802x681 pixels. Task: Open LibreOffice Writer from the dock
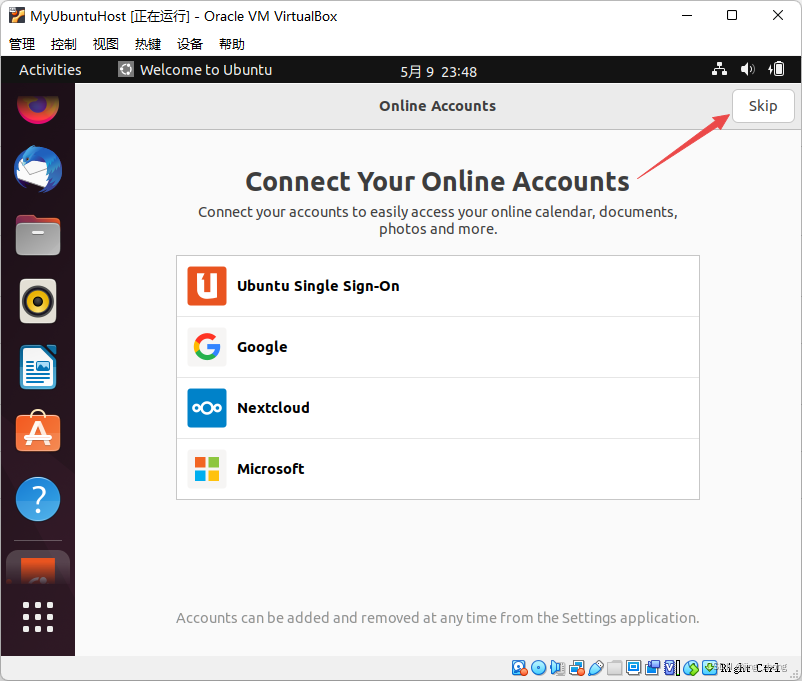click(x=38, y=367)
